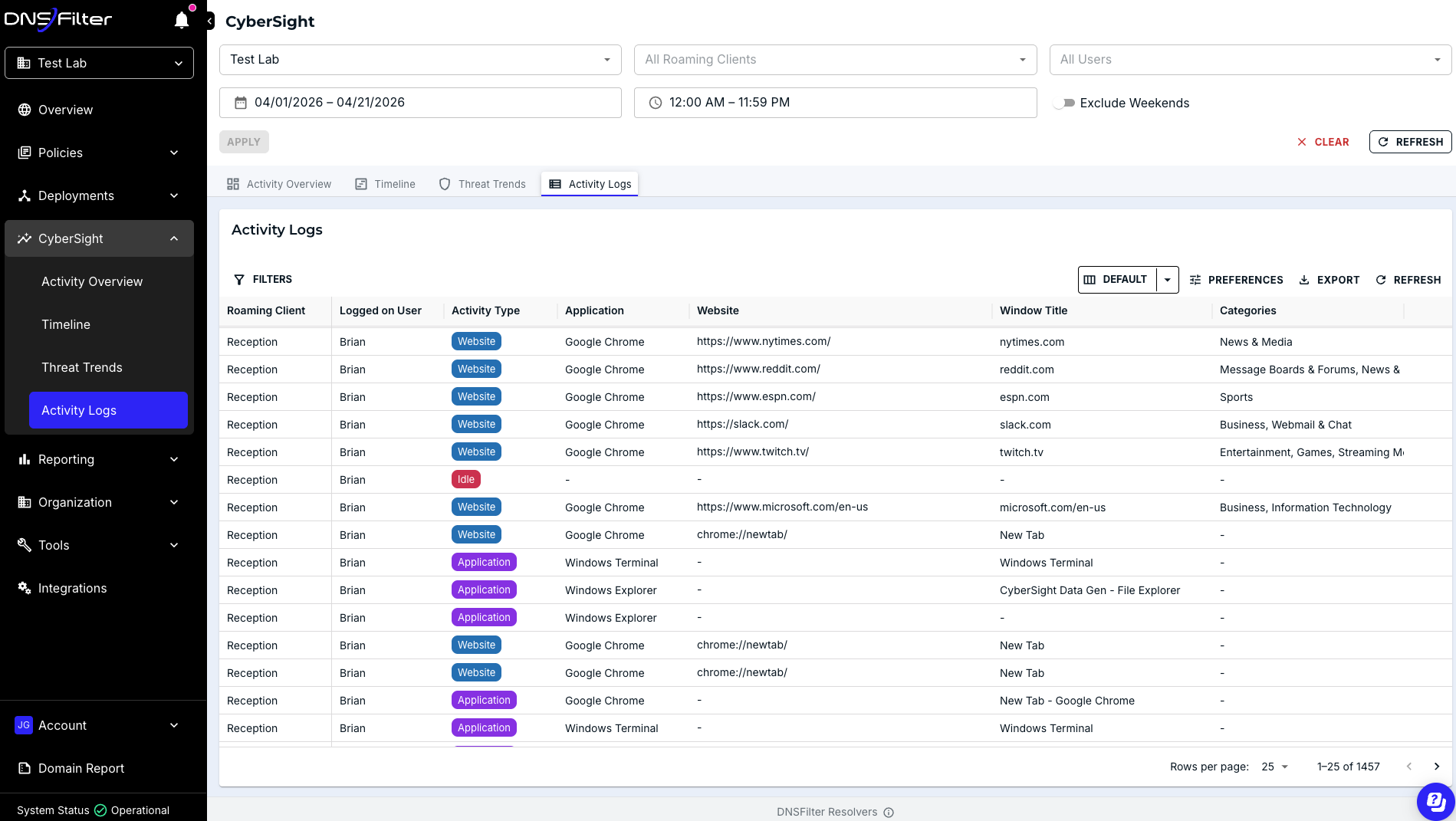This screenshot has width=1456, height=821.
Task: Click the Integrations gear icon
Action: (25, 588)
